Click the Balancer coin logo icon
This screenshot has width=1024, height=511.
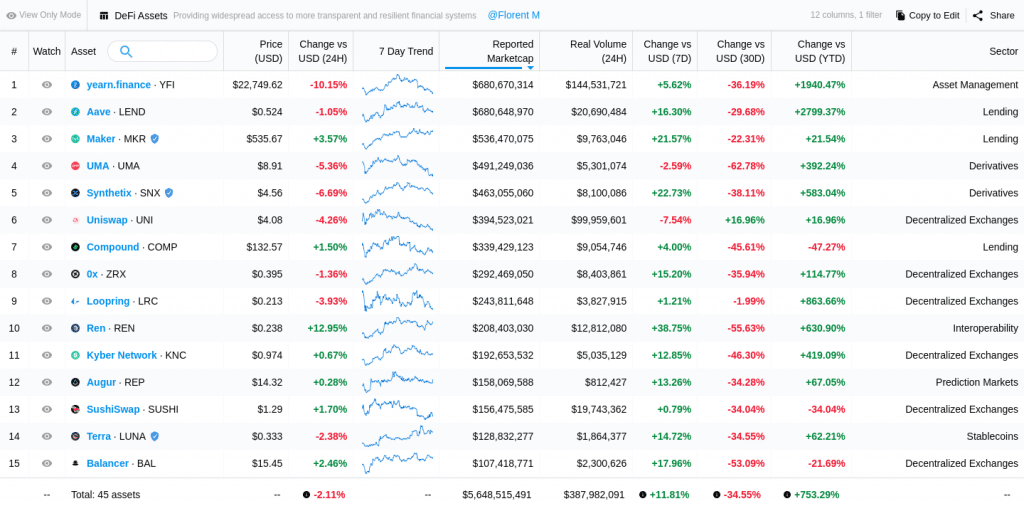75,463
